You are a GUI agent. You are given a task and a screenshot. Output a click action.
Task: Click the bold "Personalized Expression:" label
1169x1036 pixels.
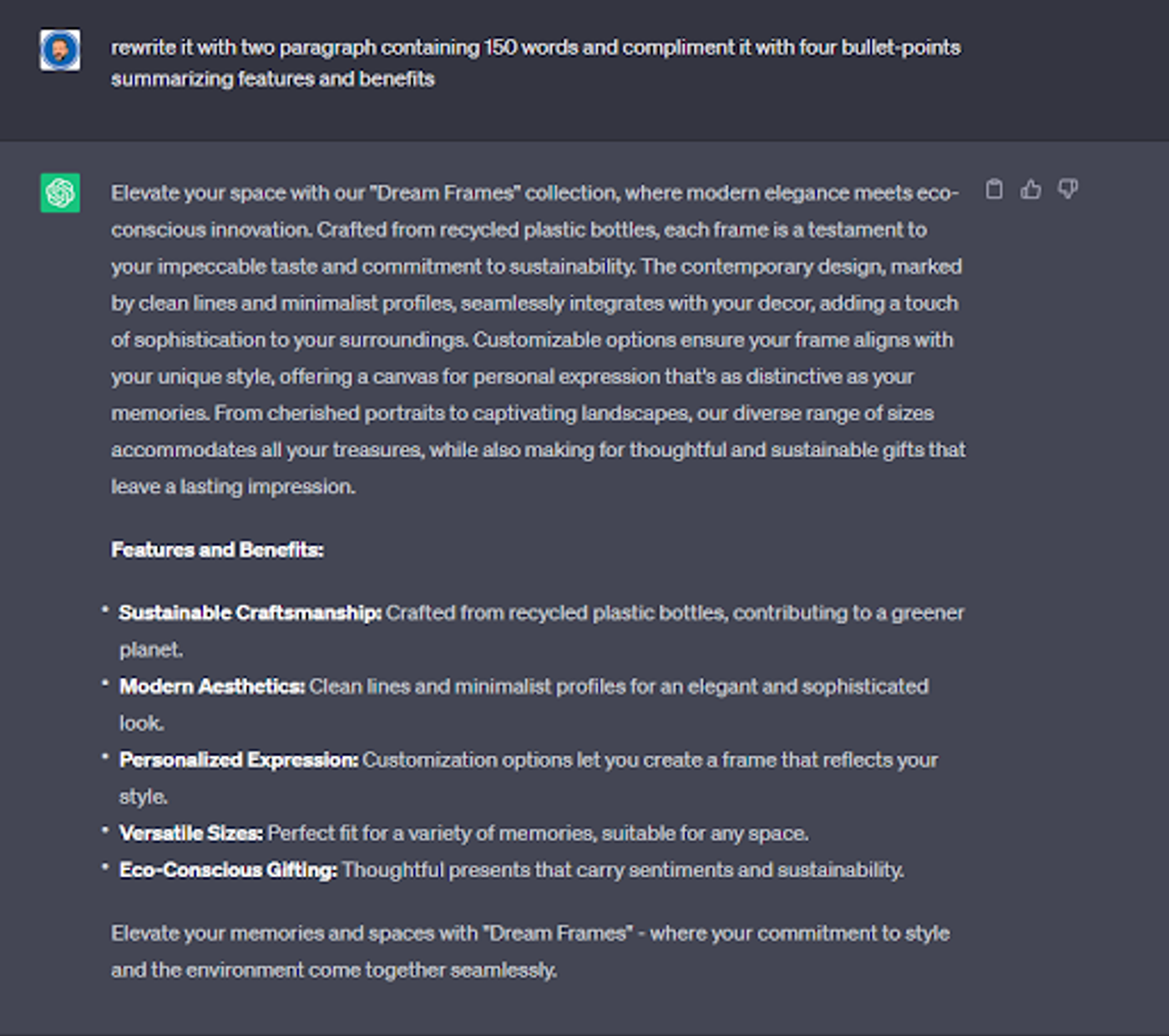pos(239,760)
